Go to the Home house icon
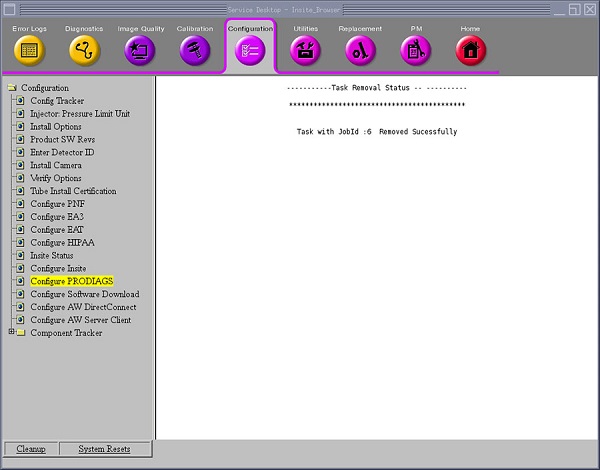 click(470, 49)
